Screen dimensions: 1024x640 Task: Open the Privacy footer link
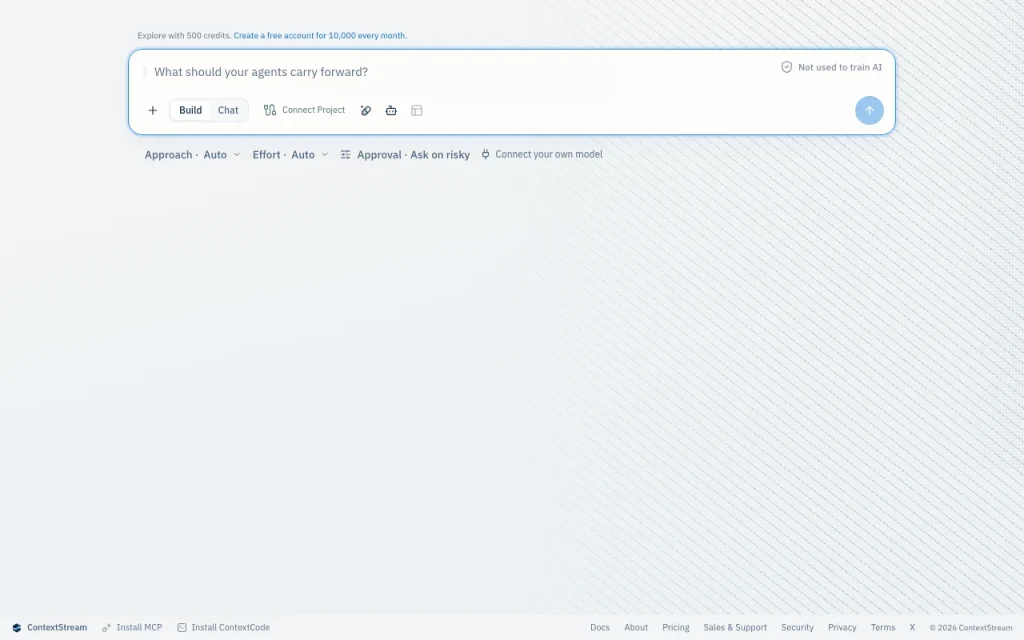[842, 628]
